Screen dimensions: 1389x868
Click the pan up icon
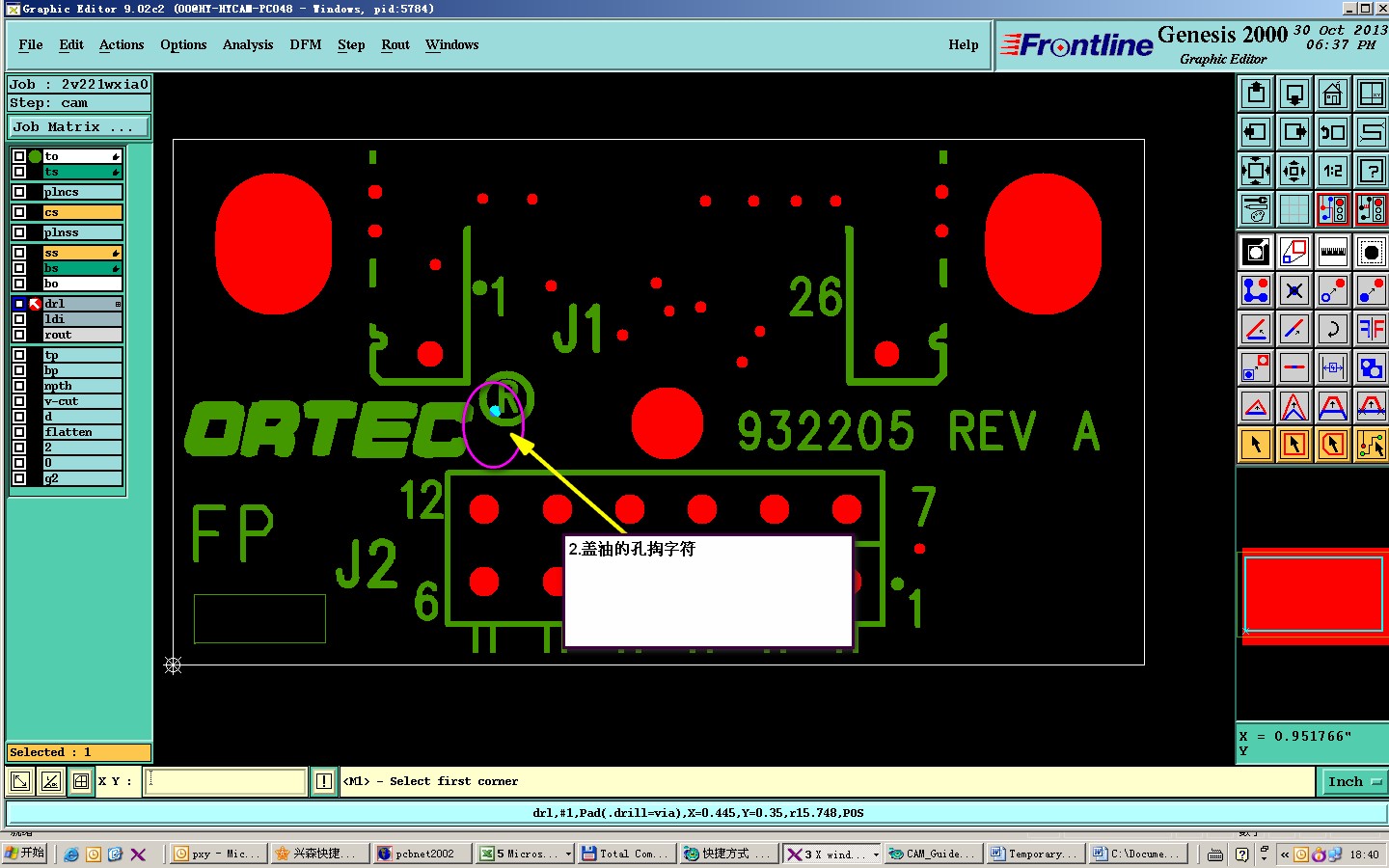[x=1256, y=94]
